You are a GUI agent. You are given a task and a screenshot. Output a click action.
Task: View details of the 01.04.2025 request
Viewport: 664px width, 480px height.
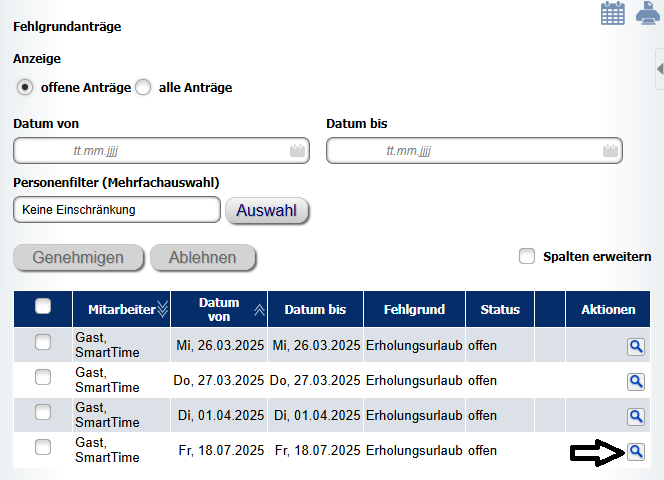point(636,417)
